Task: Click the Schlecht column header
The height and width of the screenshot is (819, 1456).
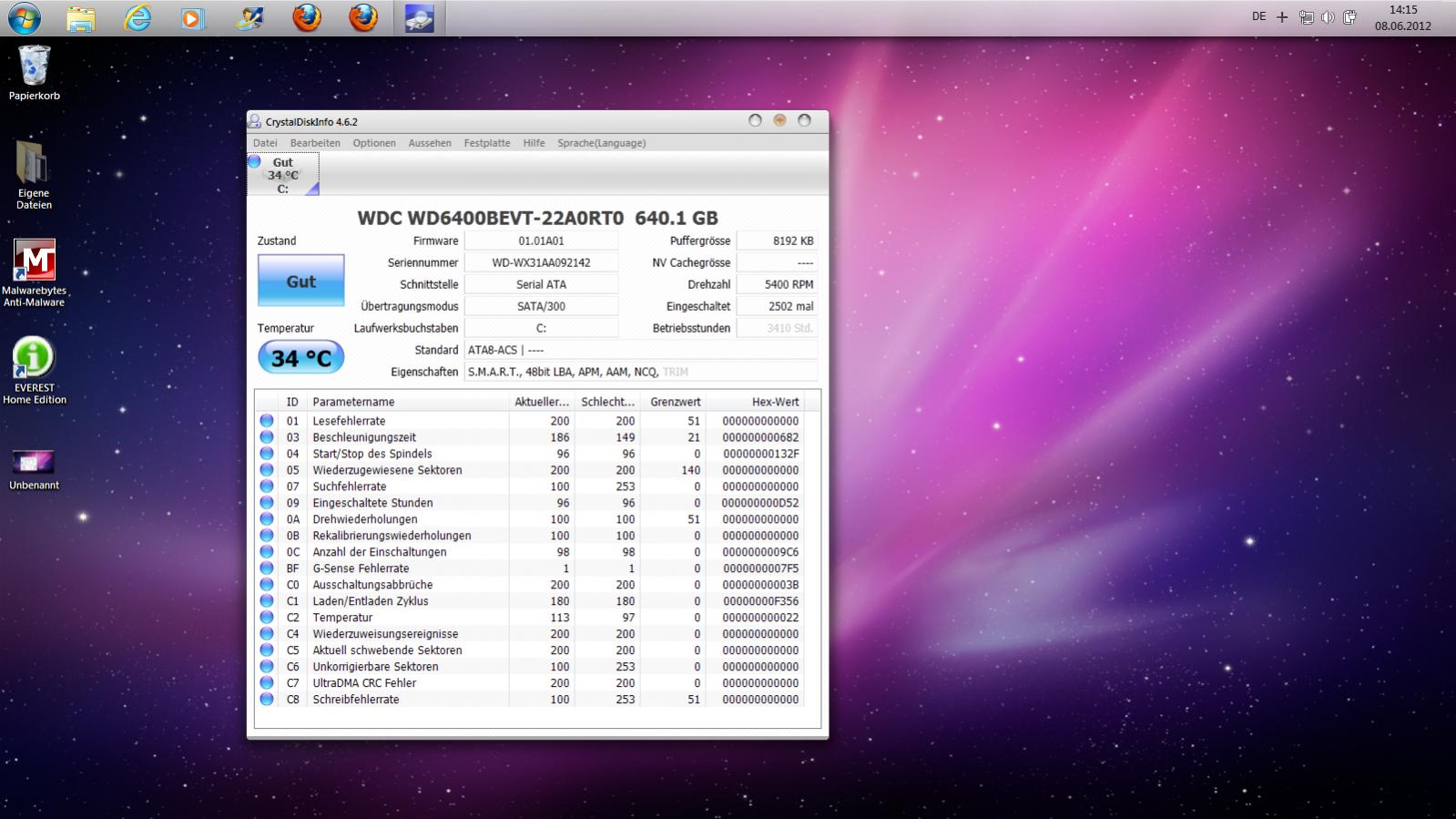Action: click(607, 402)
